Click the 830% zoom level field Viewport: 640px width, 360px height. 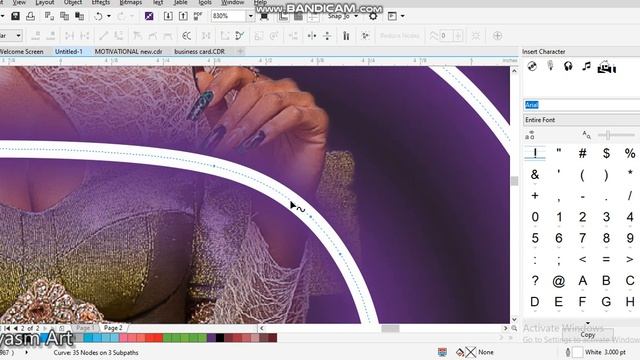pyautogui.click(x=228, y=16)
